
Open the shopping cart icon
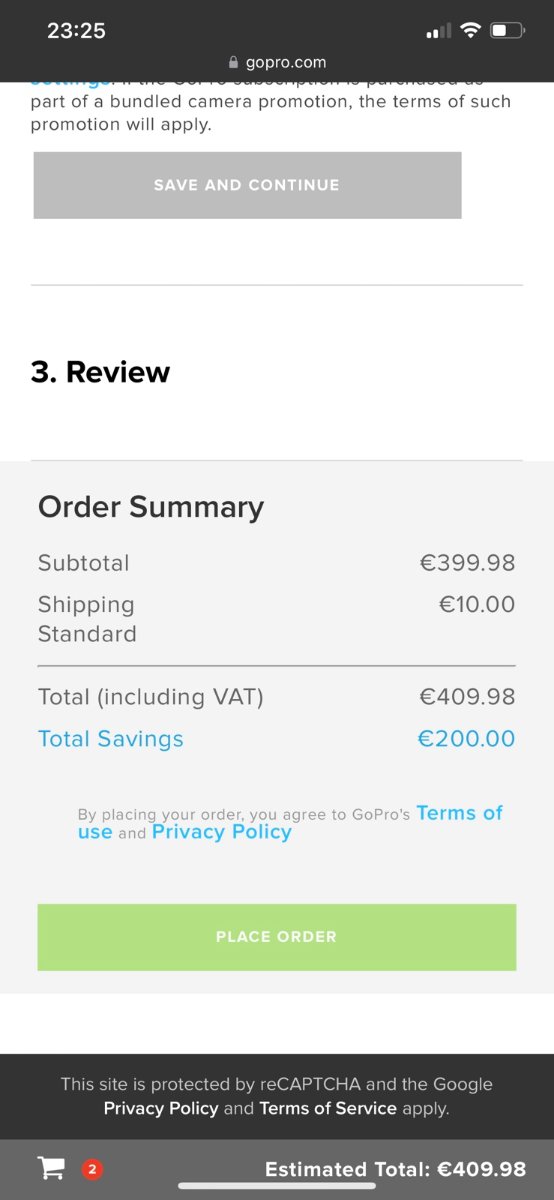pos(50,1168)
